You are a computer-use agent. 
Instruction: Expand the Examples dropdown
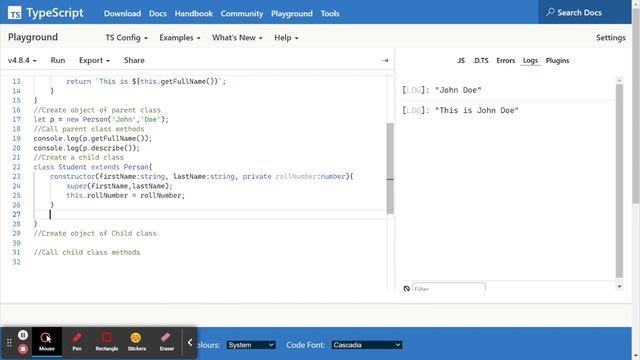pos(180,38)
